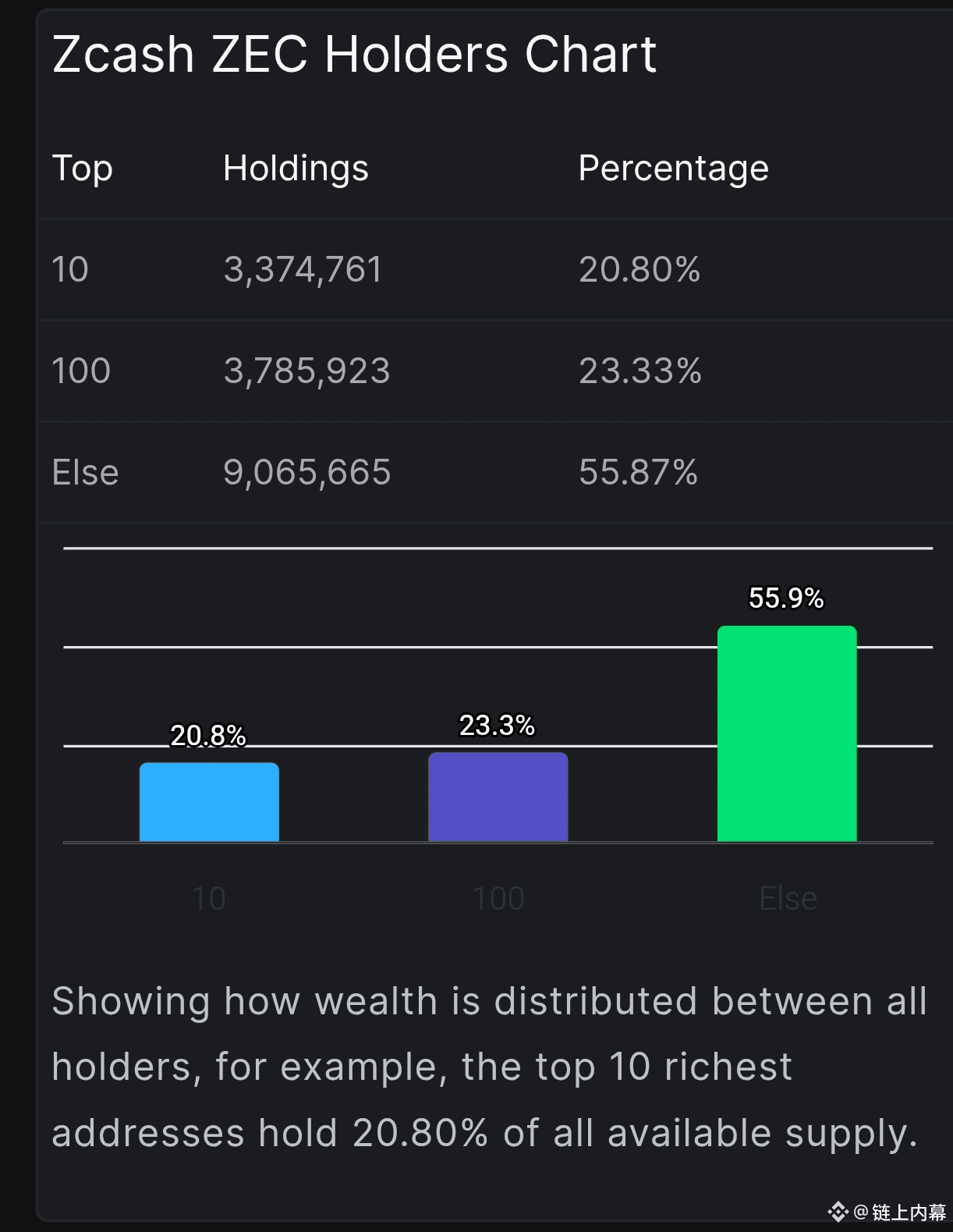This screenshot has height=1232, width=953.
Task: Click the faint Else x-axis label
Action: (x=788, y=899)
